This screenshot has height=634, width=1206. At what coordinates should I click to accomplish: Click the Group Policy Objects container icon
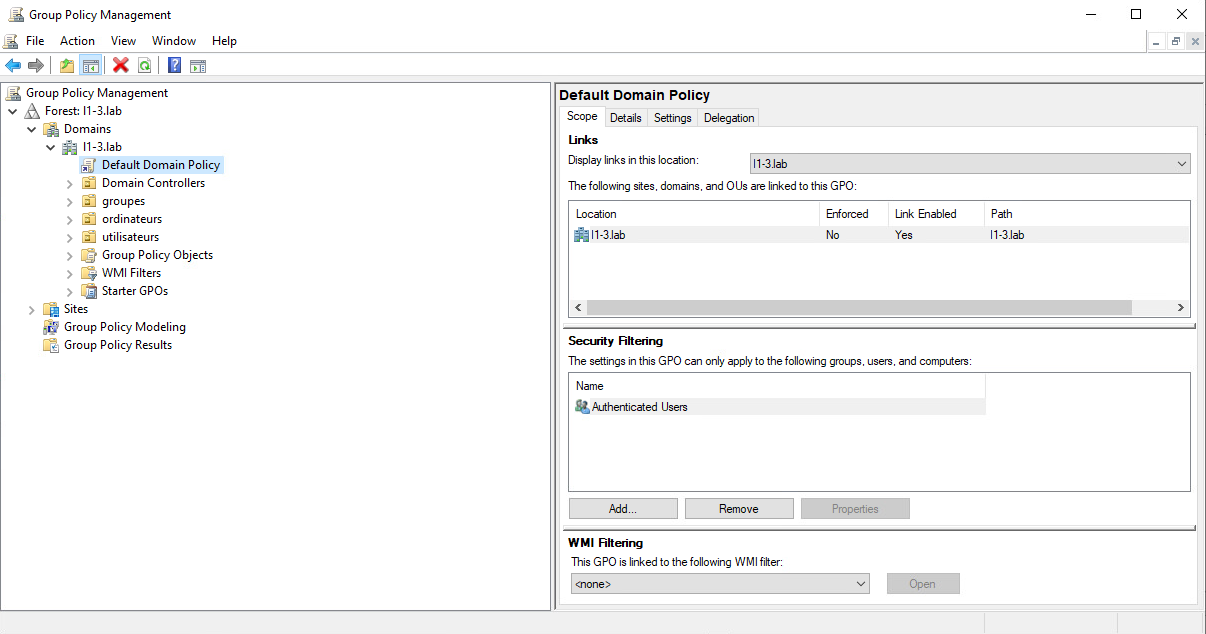(x=89, y=255)
